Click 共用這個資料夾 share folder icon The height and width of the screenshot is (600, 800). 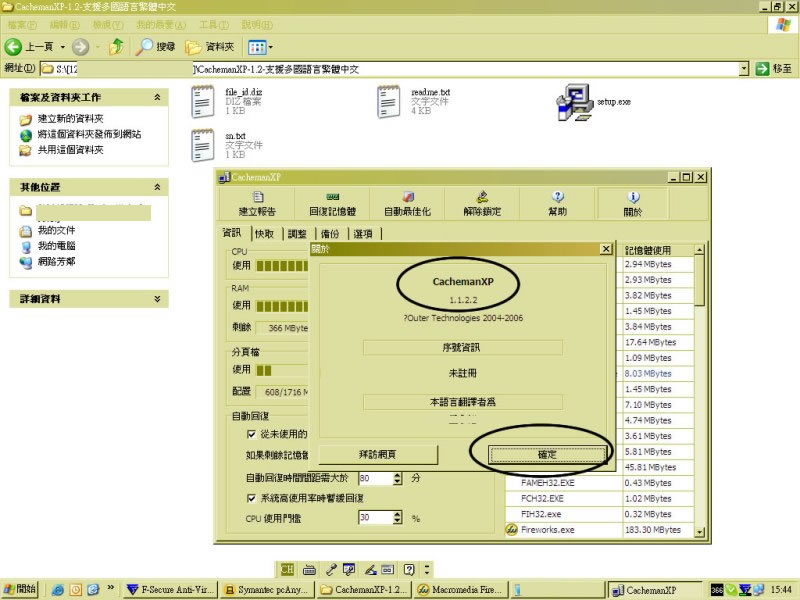(x=26, y=151)
